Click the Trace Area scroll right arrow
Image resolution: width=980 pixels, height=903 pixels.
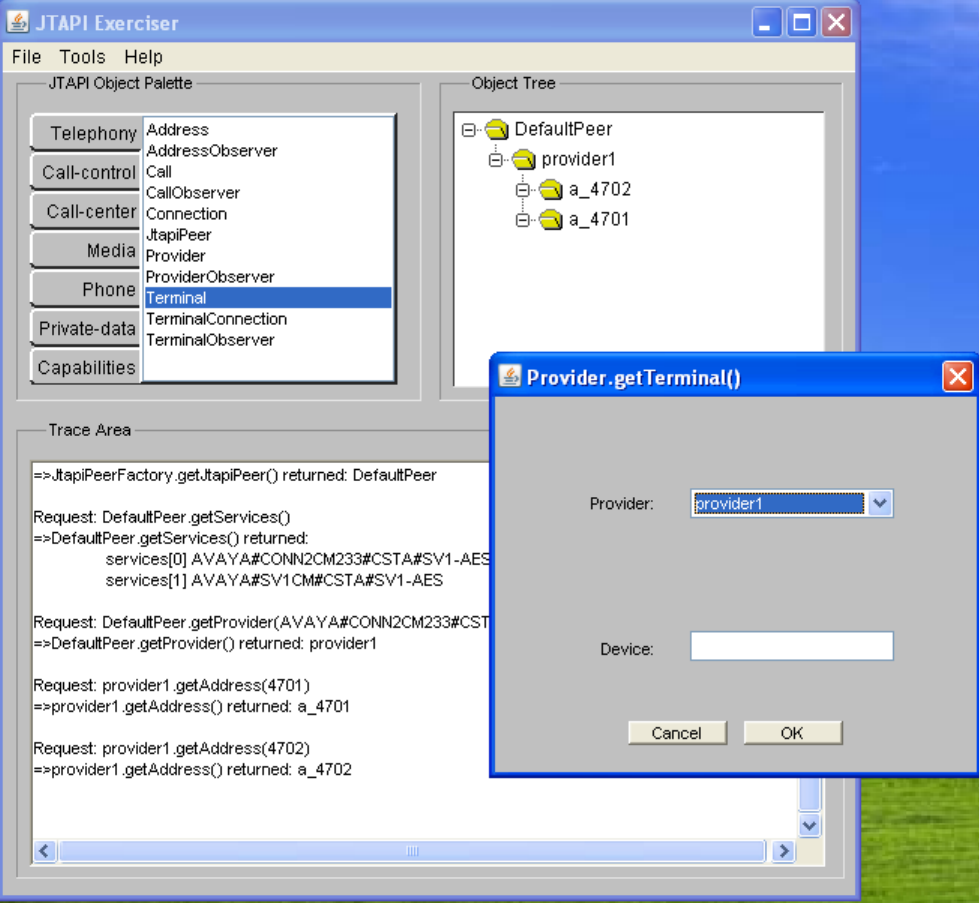783,851
